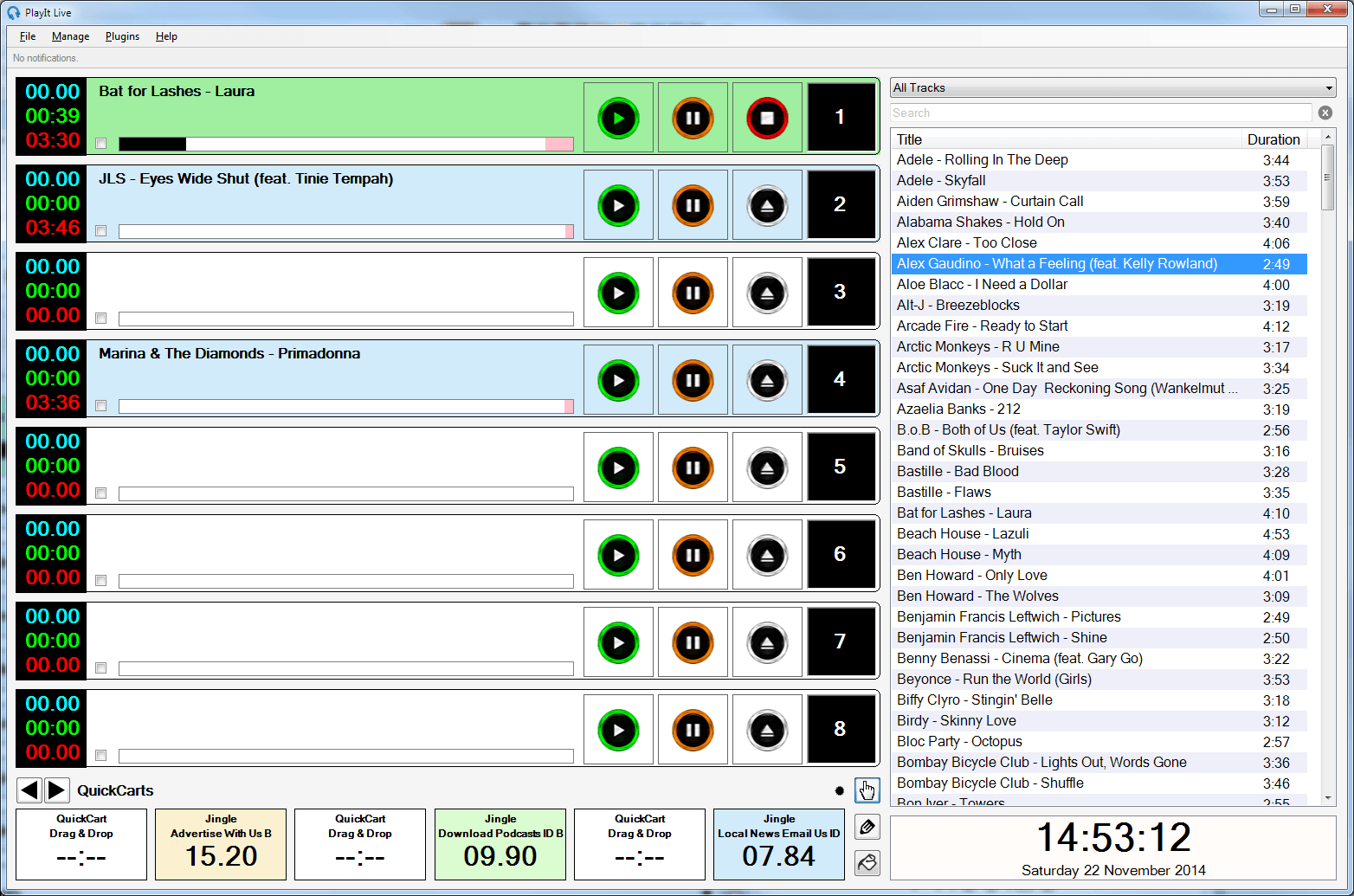Sort track list by Duration column
The image size is (1354, 896).
pos(1273,139)
